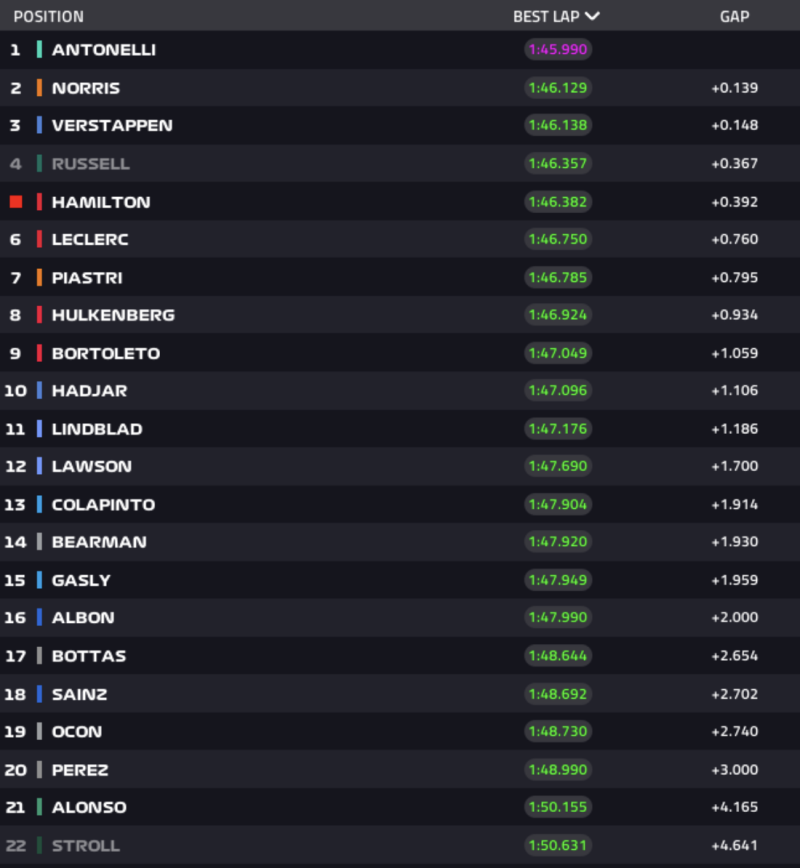The height and width of the screenshot is (868, 800).
Task: Click Colapinto's +1.914 gap value
Action: [x=734, y=504]
